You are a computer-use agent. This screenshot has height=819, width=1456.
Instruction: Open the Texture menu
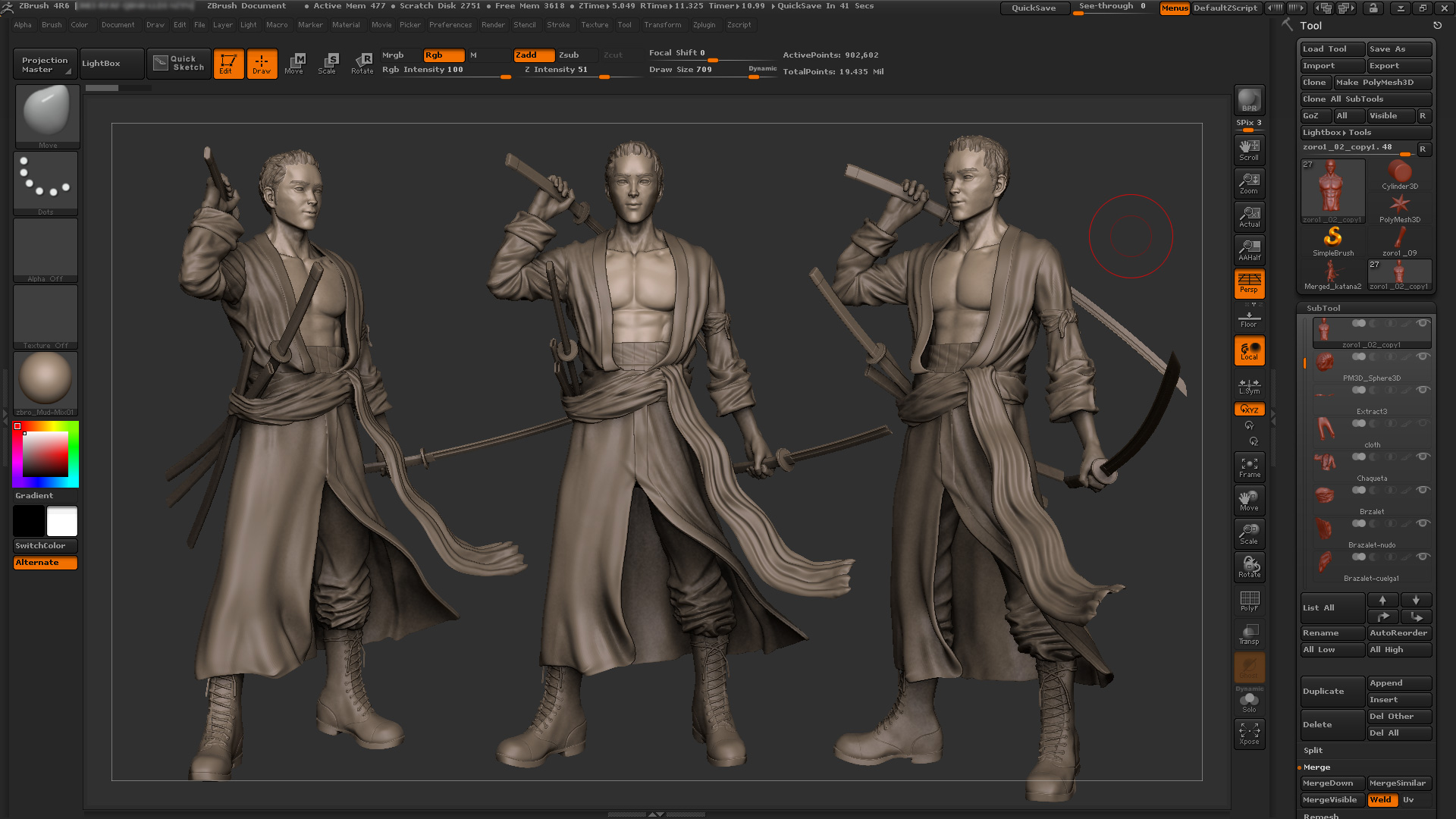[x=595, y=25]
